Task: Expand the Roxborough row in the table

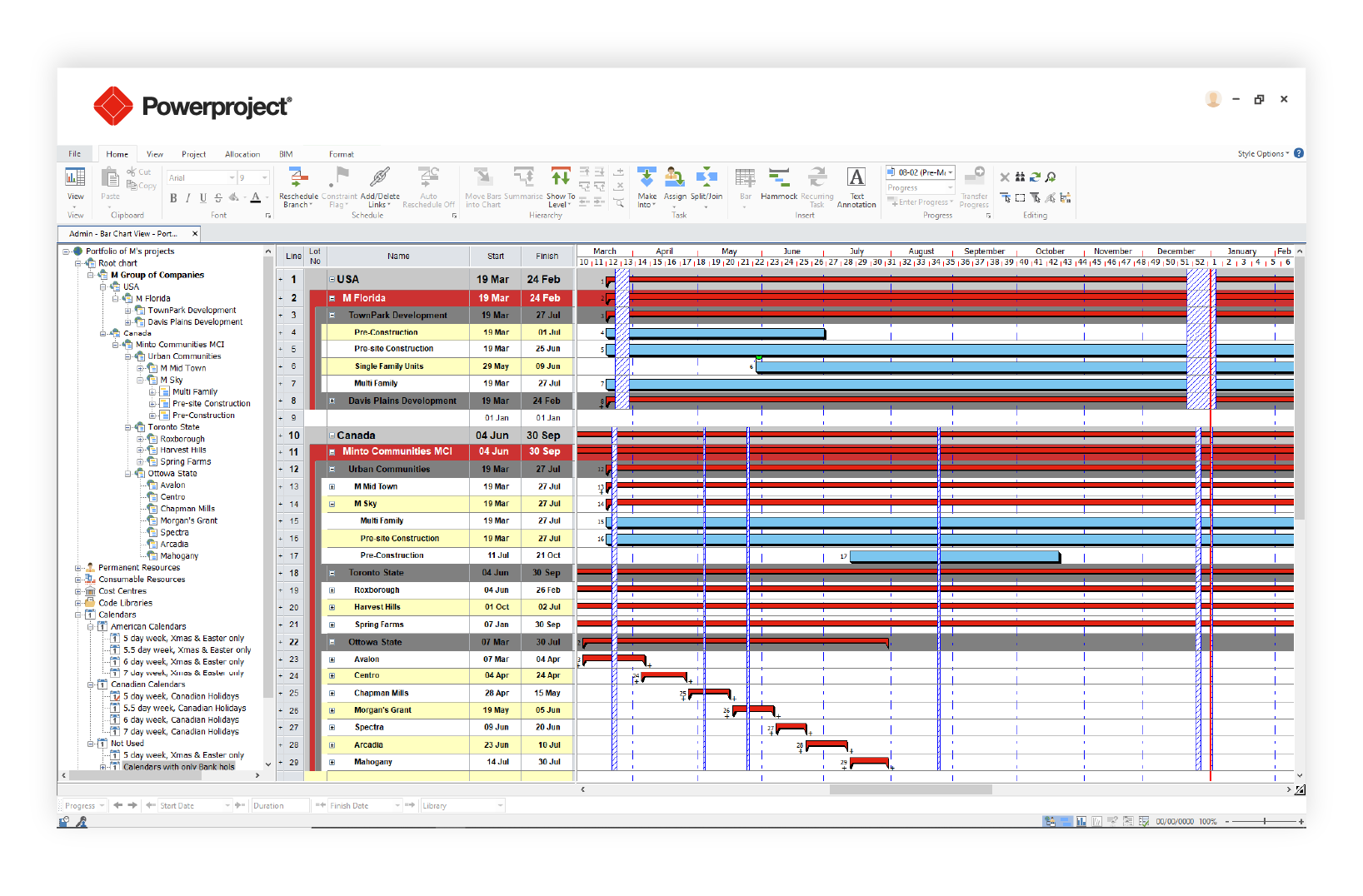Action: pos(332,590)
